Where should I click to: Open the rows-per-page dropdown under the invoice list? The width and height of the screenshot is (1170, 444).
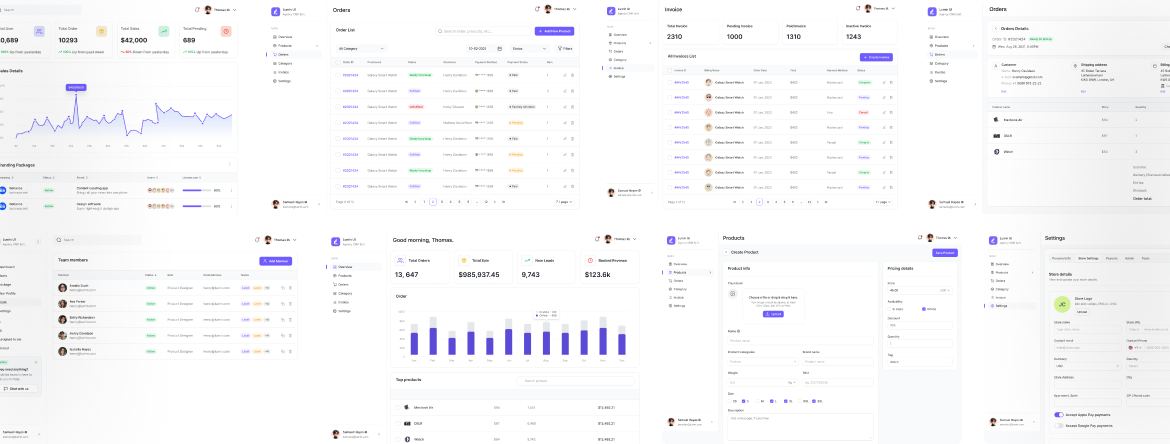(x=883, y=202)
